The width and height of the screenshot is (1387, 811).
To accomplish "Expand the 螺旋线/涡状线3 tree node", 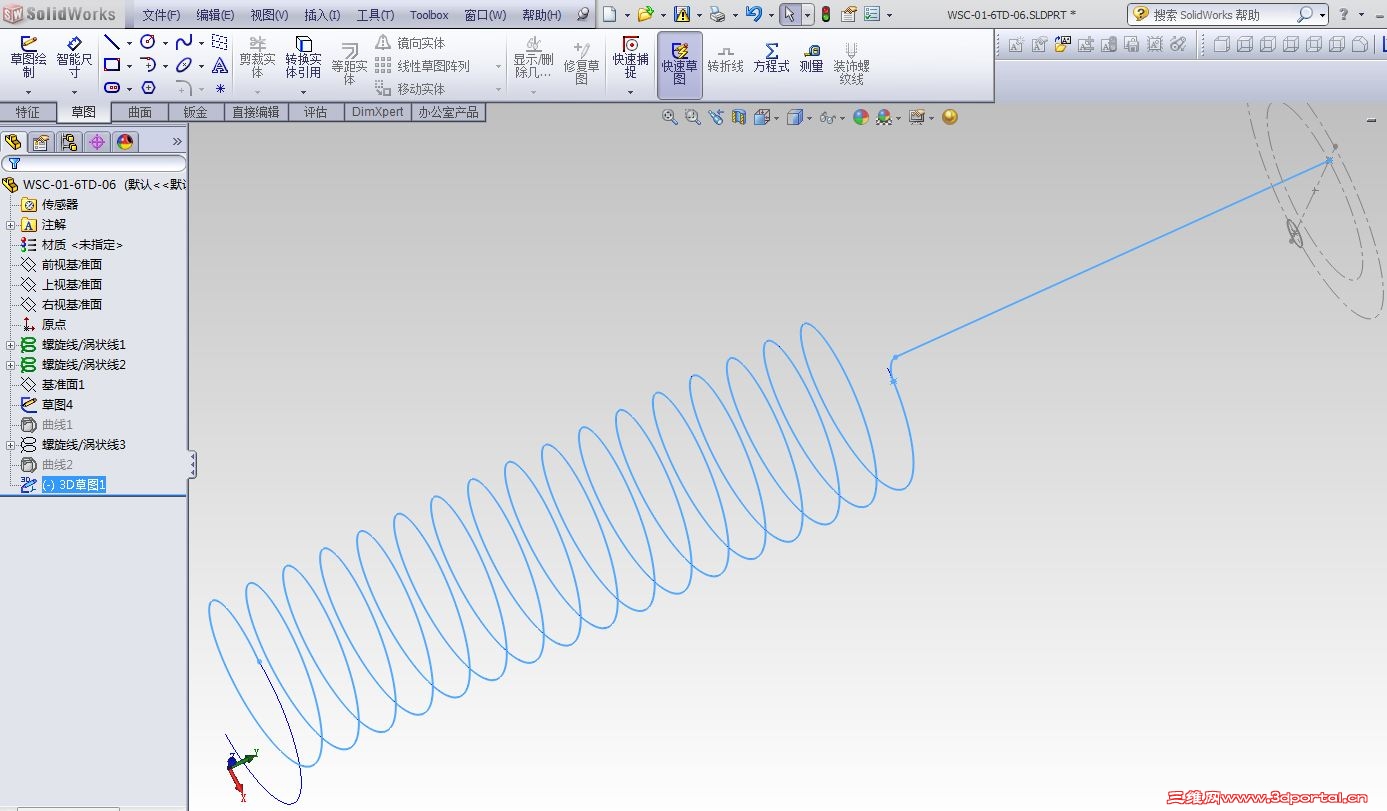I will point(11,445).
